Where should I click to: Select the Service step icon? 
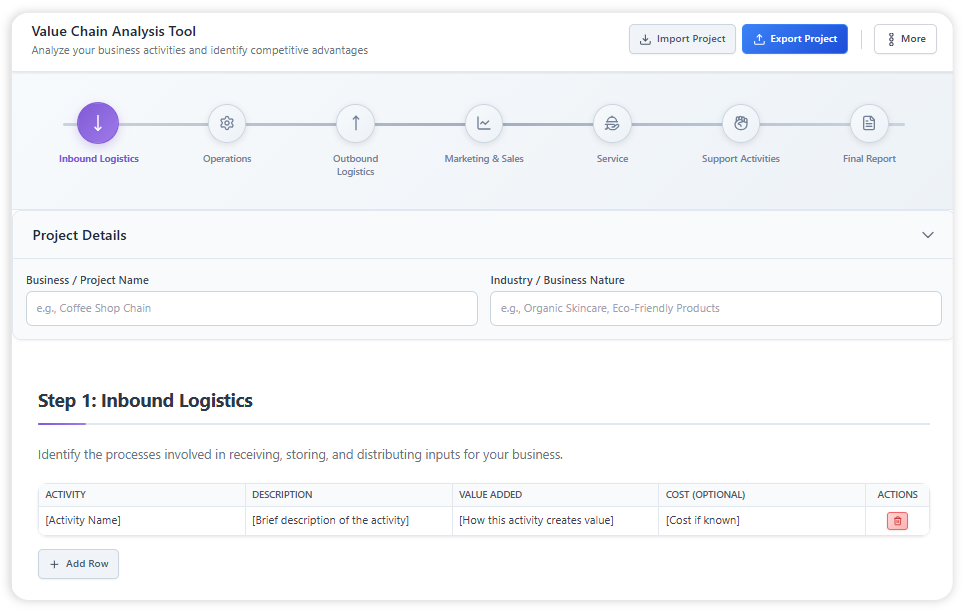pyautogui.click(x=612, y=124)
